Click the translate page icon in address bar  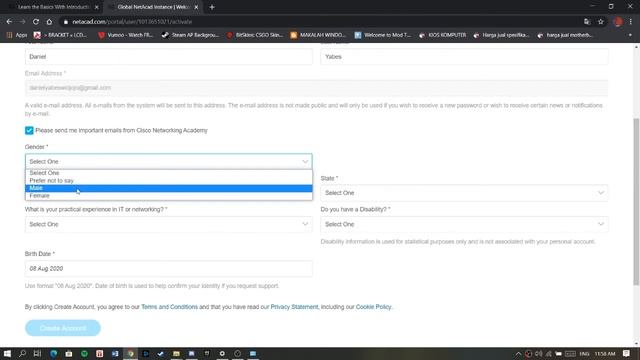pyautogui.click(x=587, y=22)
